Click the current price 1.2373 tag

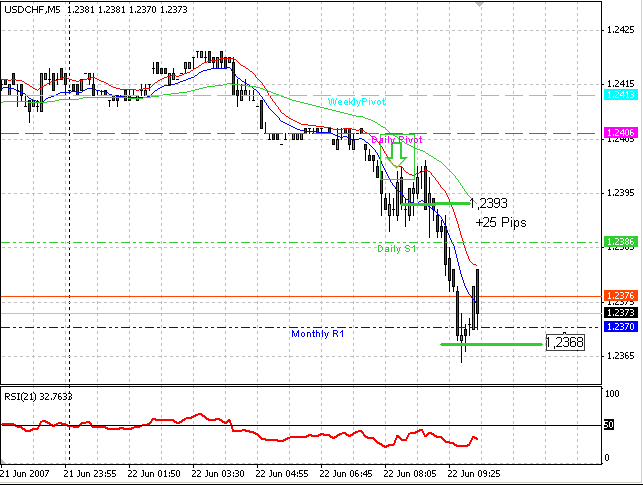621,312
